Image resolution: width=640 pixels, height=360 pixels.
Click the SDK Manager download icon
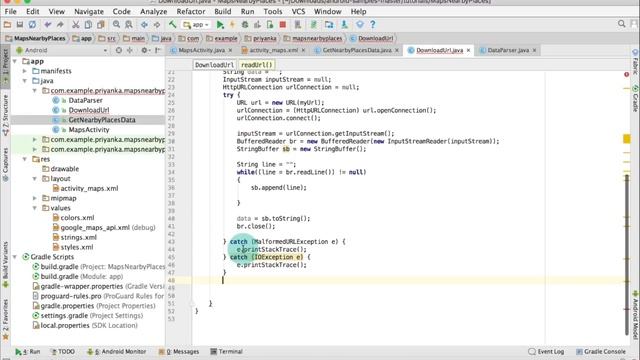click(344, 25)
